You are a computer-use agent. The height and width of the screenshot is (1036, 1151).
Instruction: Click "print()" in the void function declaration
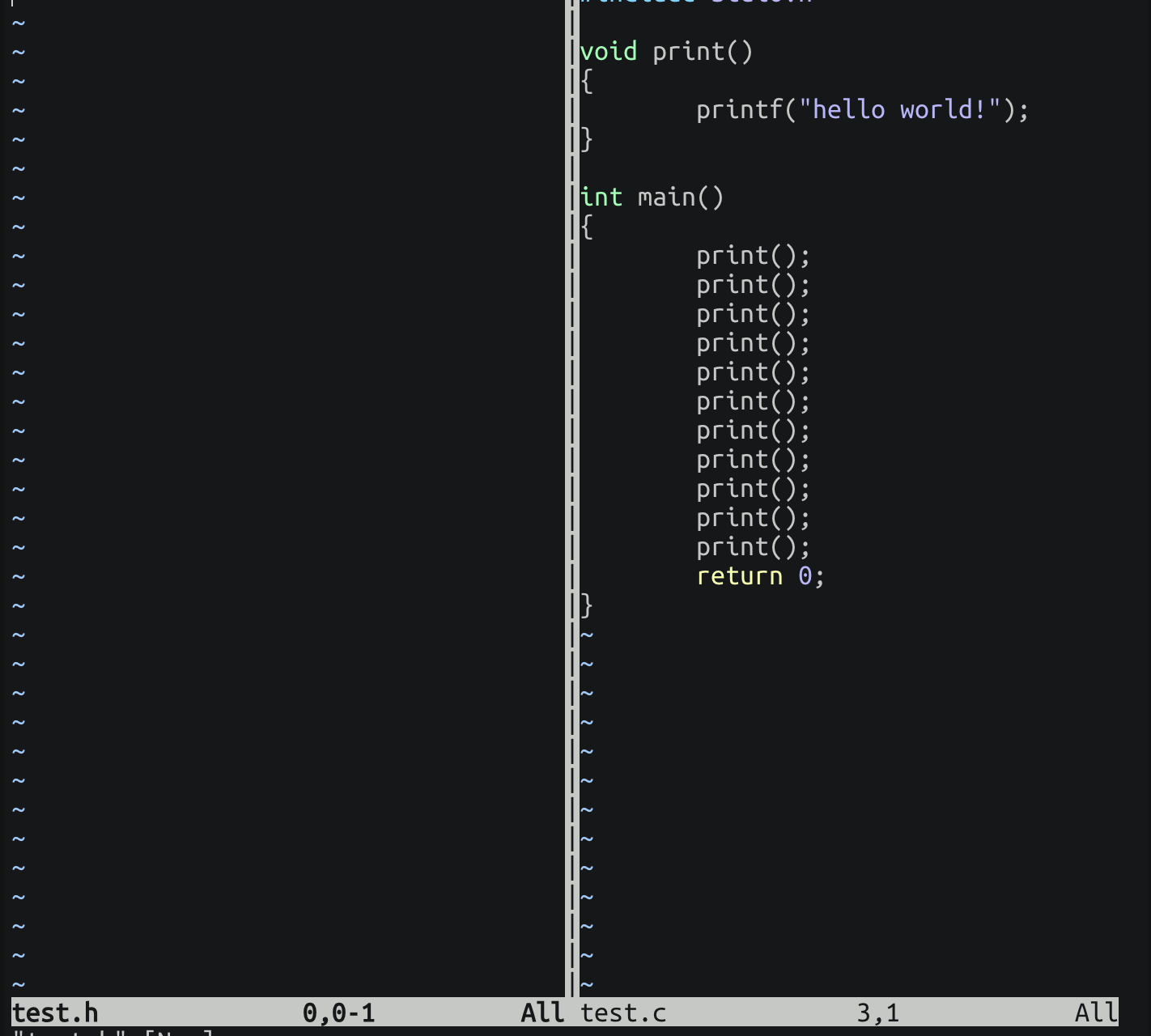(703, 52)
